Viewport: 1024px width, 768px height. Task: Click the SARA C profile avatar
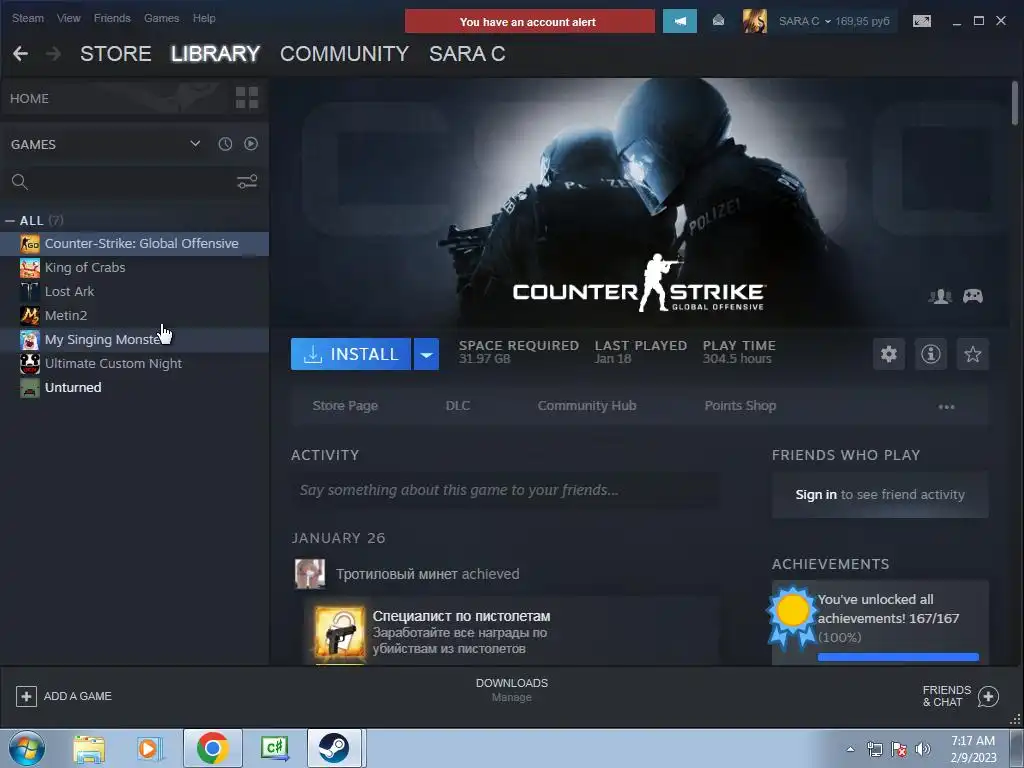point(754,21)
